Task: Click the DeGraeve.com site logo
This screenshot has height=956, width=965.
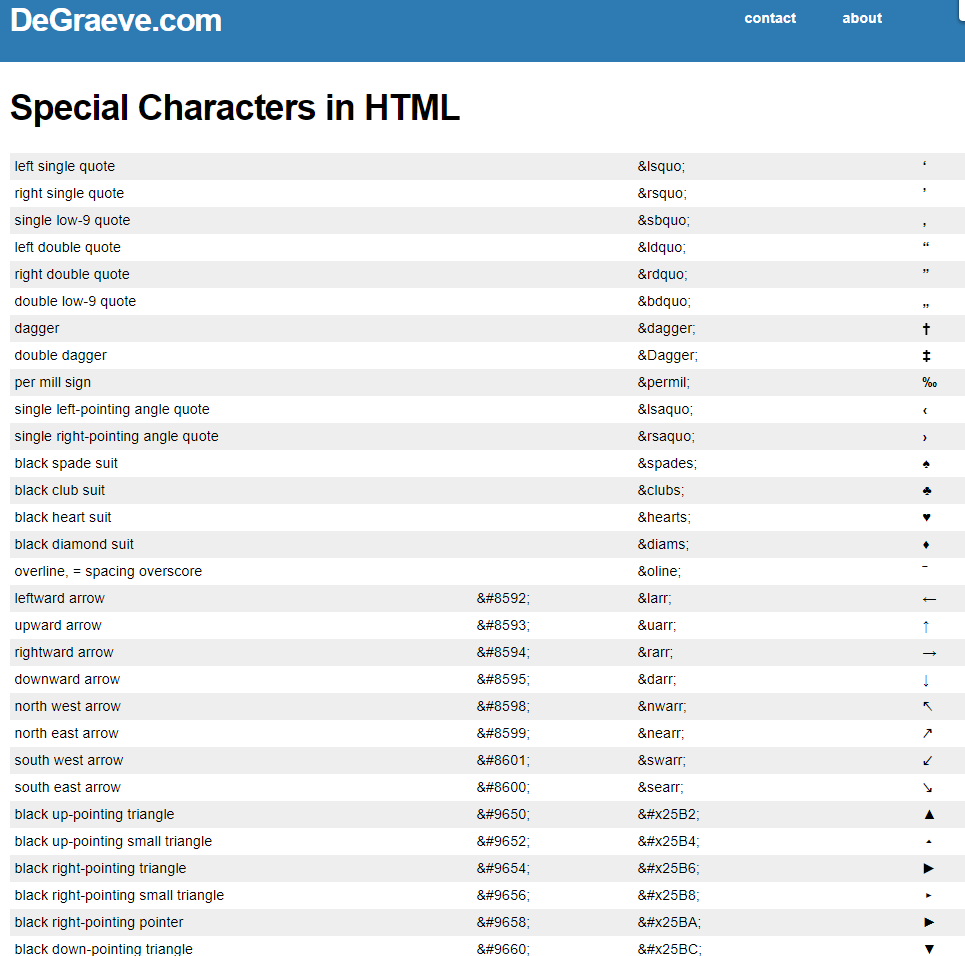Action: 116,20
